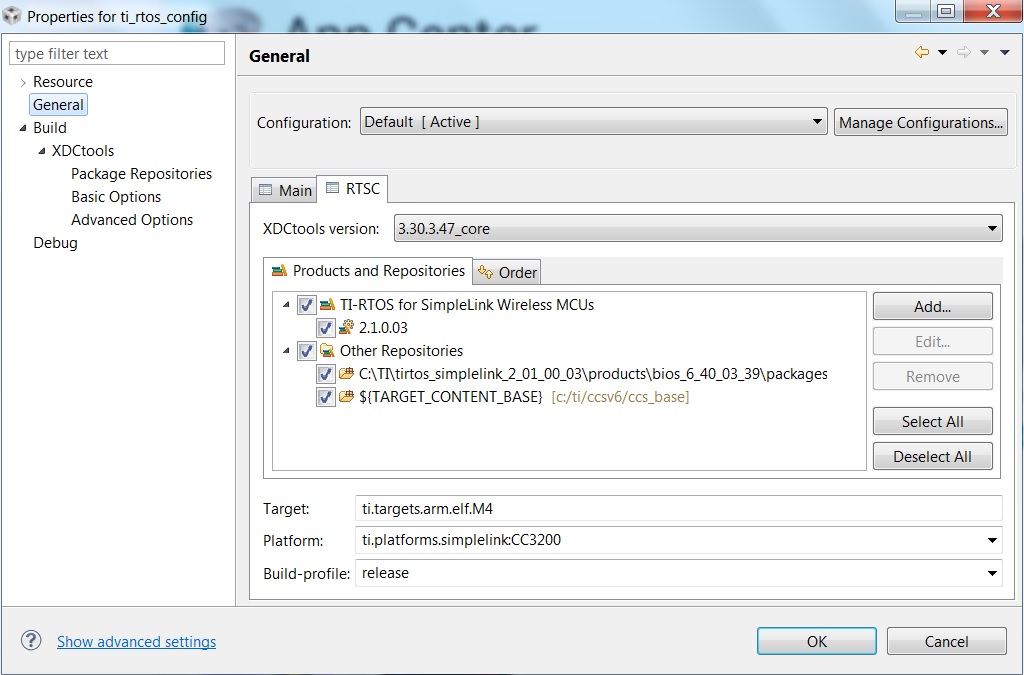Toggle the Other Repositories checkbox
This screenshot has height=675, width=1024.
(306, 351)
